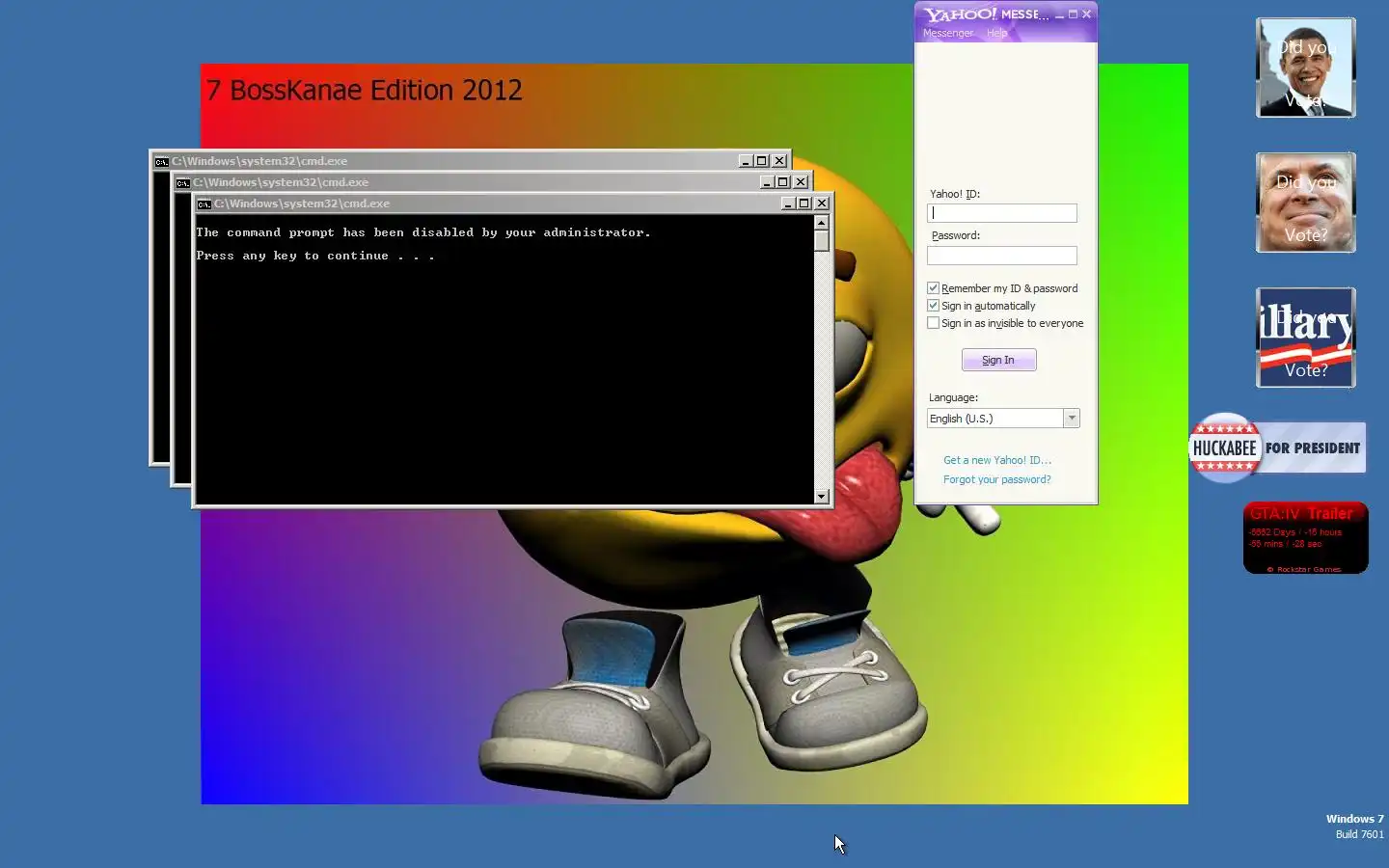1389x868 pixels.
Task: Click '7 BossKanae Edition 2012' wallpaper text
Action: (364, 90)
